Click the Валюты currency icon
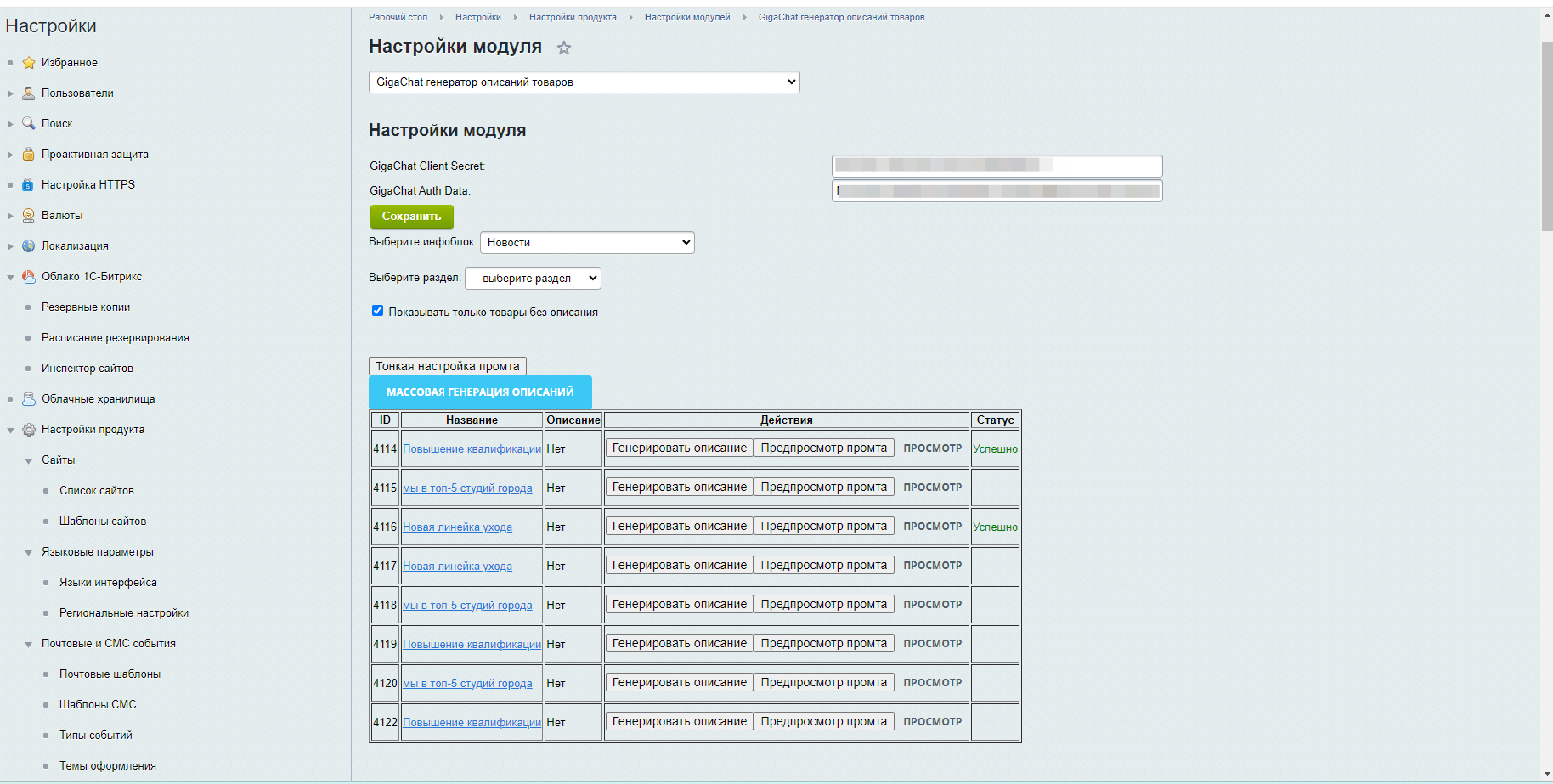This screenshot has height=784, width=1553. (x=29, y=216)
